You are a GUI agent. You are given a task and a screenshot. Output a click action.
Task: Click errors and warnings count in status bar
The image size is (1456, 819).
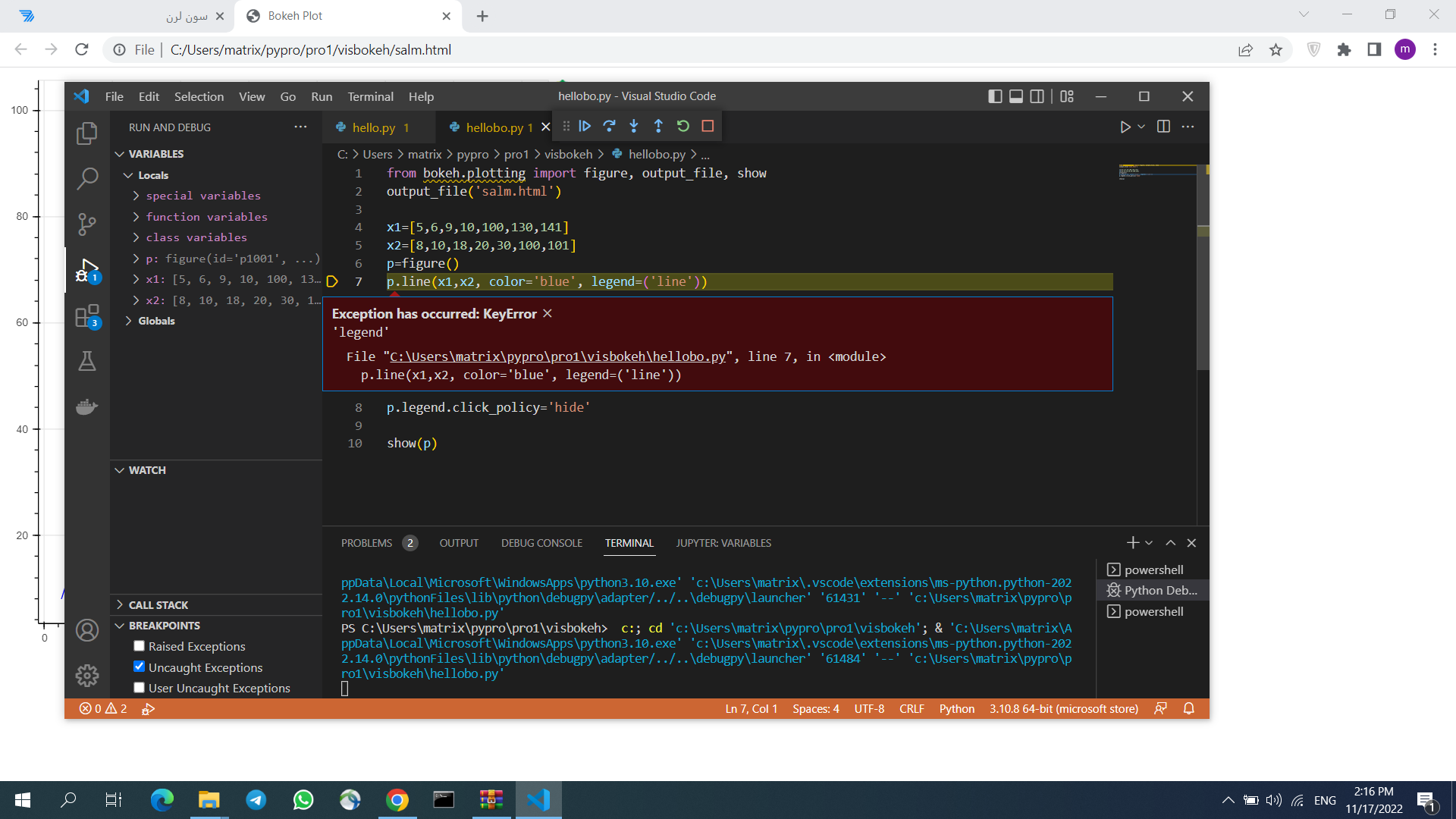pyautogui.click(x=103, y=708)
